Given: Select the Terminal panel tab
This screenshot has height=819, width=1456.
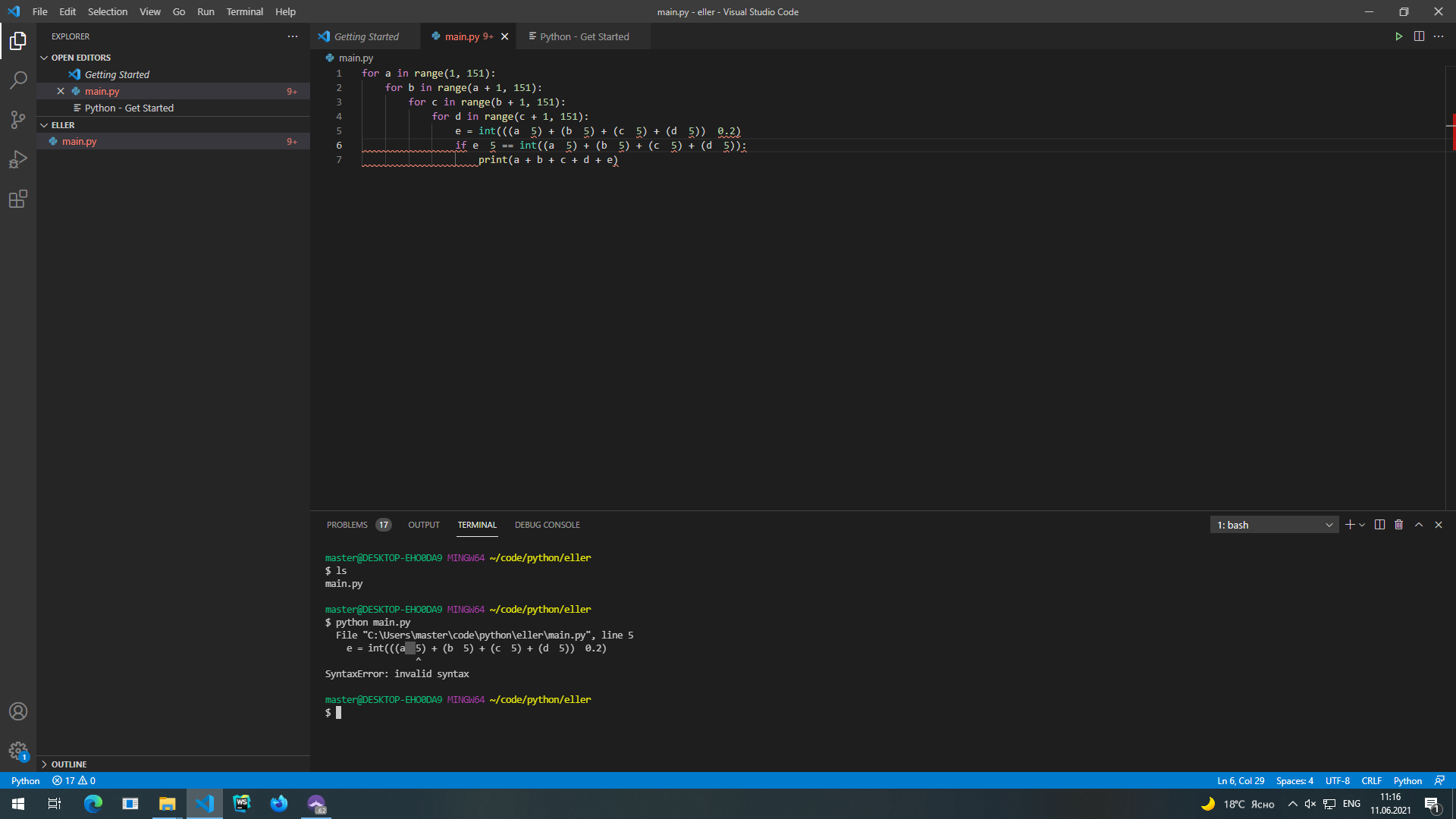Looking at the screenshot, I should 477,525.
